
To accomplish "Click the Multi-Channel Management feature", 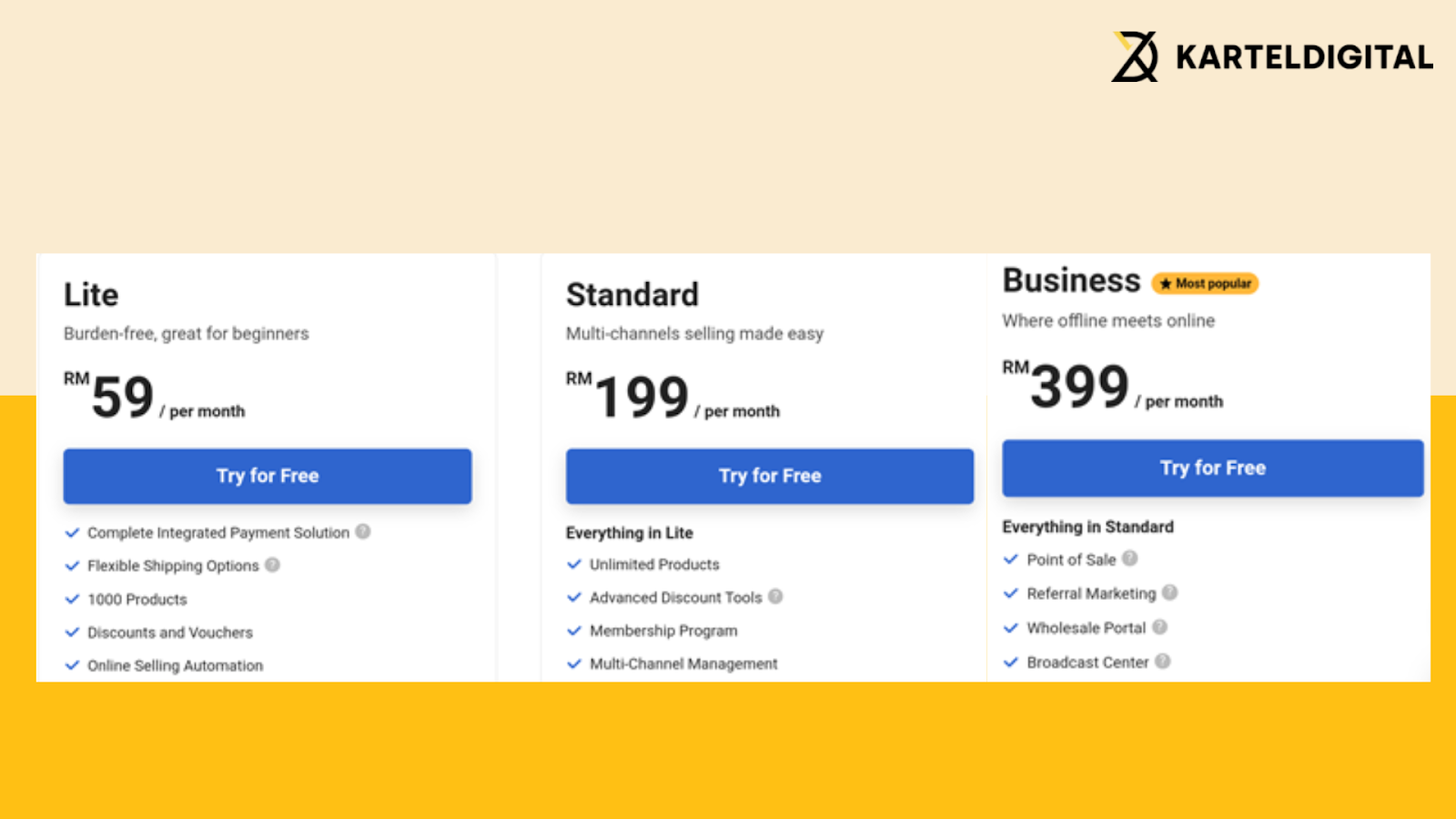I will click(x=683, y=663).
